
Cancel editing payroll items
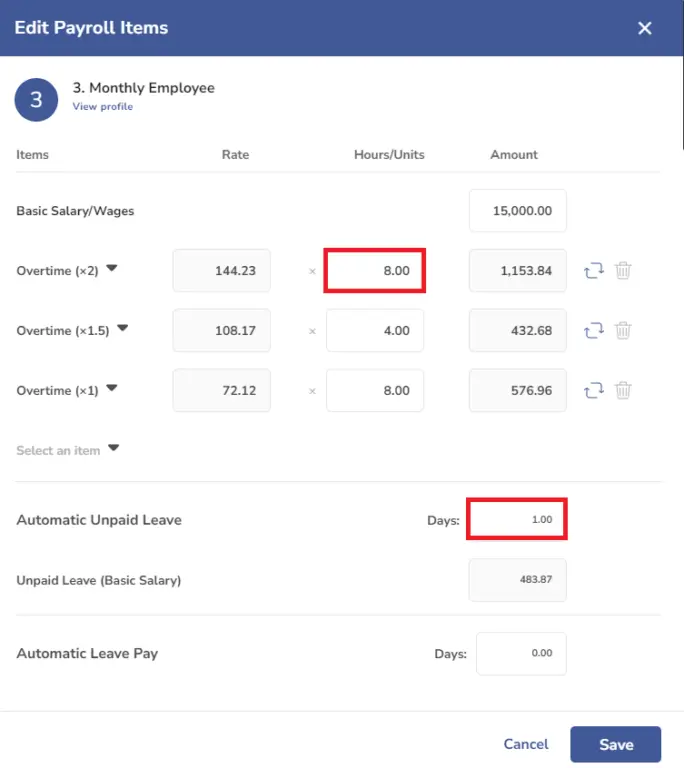pos(526,744)
